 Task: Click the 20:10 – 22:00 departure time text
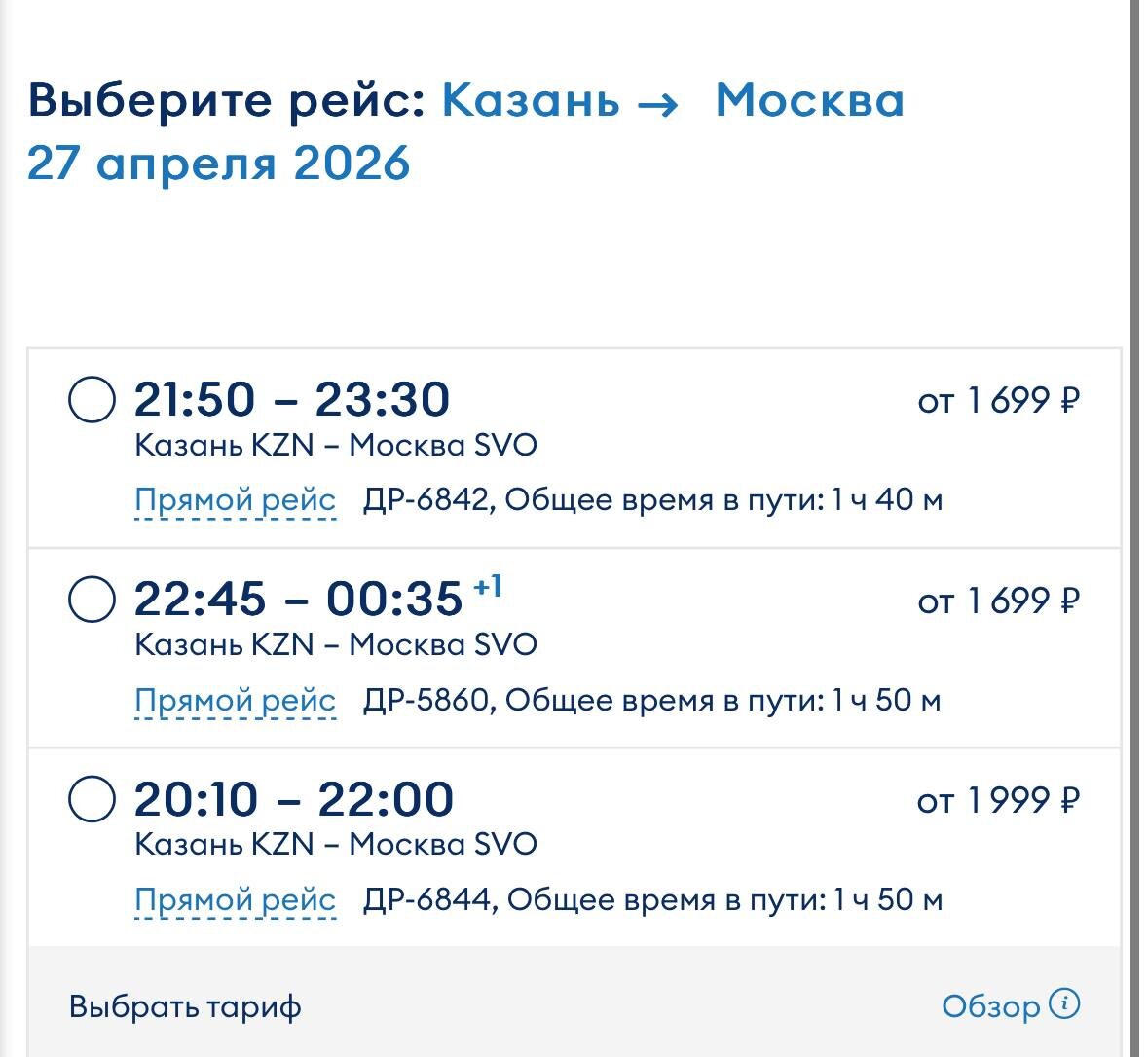coord(294,799)
